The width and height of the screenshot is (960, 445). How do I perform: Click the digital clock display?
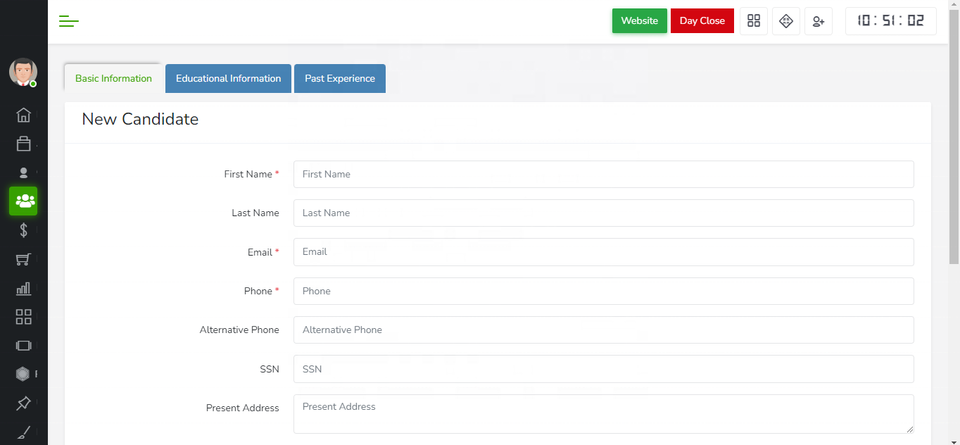click(891, 21)
